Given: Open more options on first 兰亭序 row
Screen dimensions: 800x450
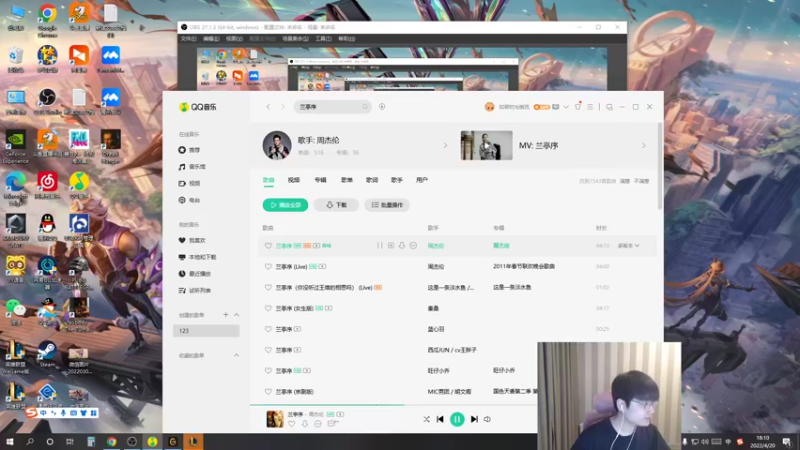Looking at the screenshot, I should point(413,245).
